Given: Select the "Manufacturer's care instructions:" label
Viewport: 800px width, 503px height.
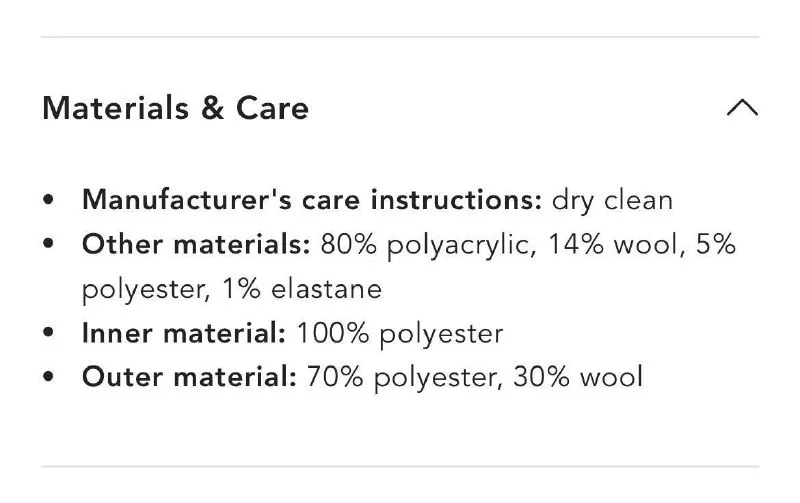Looking at the screenshot, I should (x=312, y=199).
